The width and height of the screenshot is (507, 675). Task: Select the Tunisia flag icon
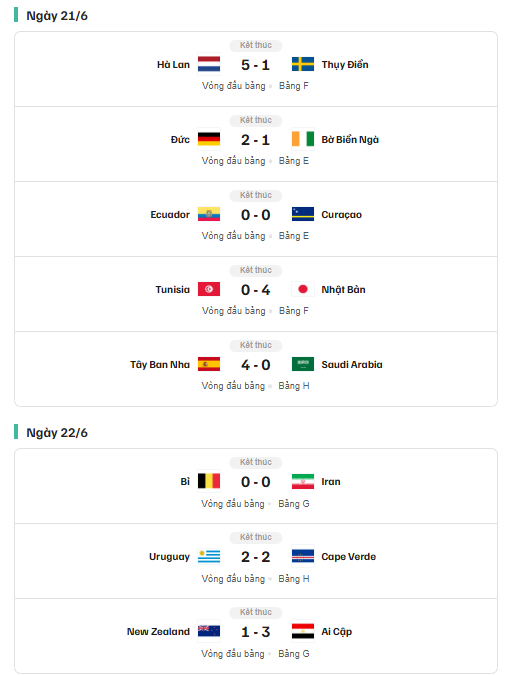[x=209, y=289]
